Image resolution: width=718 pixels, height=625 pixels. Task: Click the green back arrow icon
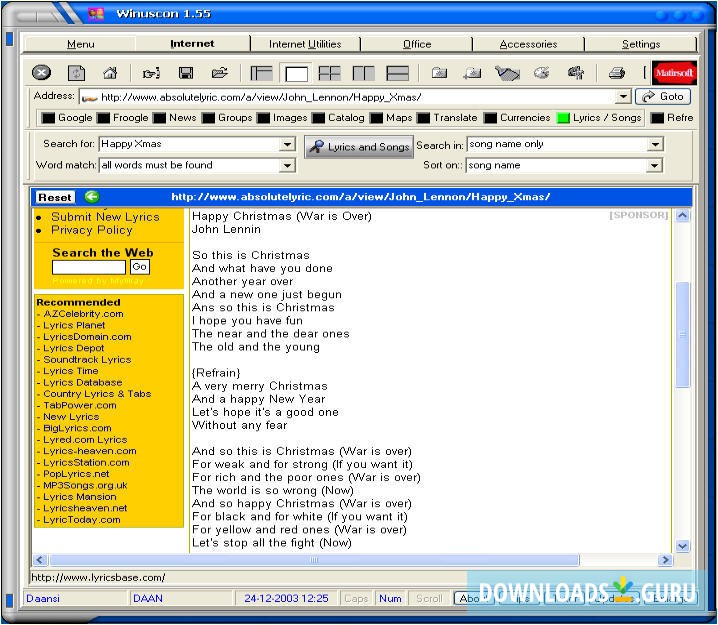[x=92, y=197]
